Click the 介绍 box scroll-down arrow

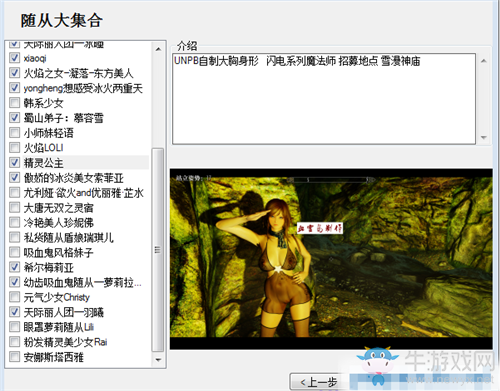[484, 137]
